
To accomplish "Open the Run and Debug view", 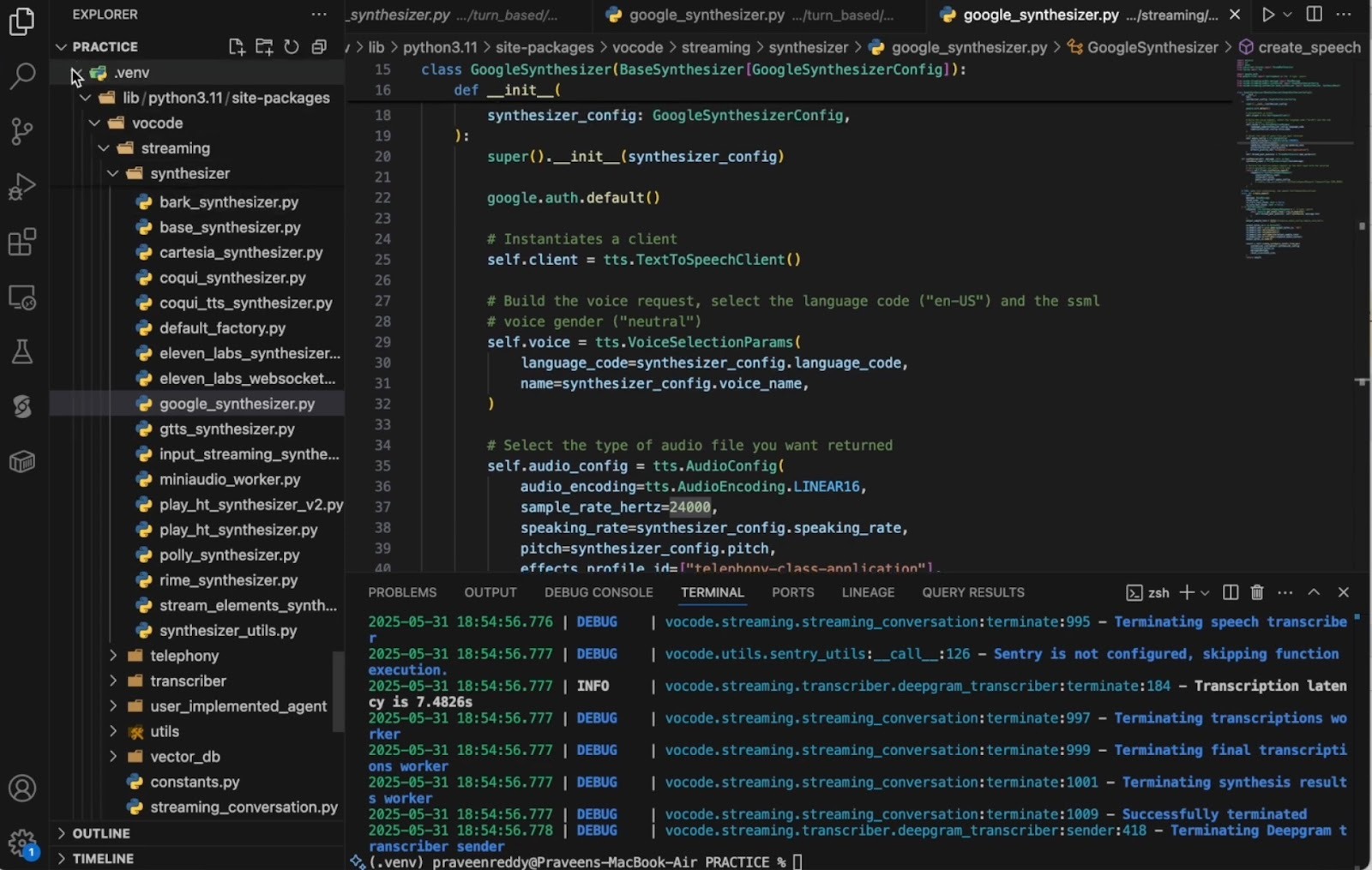I will [x=21, y=186].
